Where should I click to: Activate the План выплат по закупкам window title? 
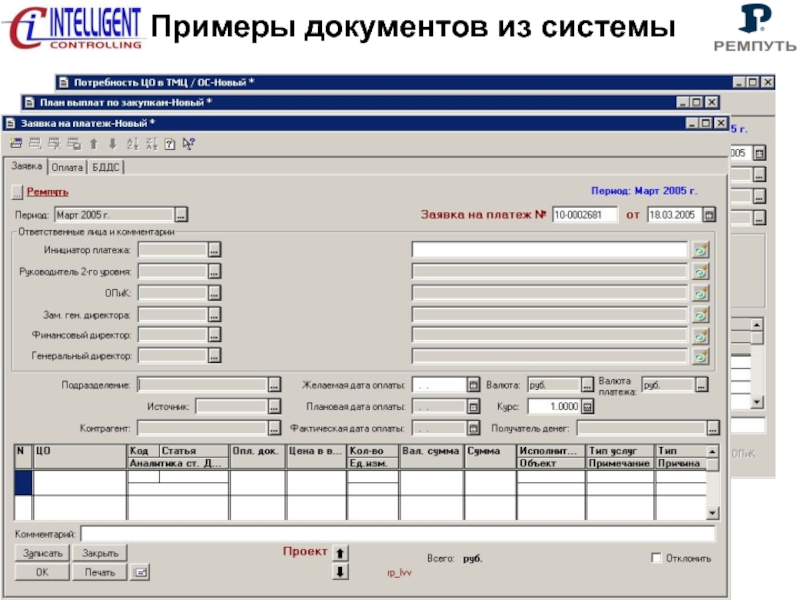pos(126,103)
